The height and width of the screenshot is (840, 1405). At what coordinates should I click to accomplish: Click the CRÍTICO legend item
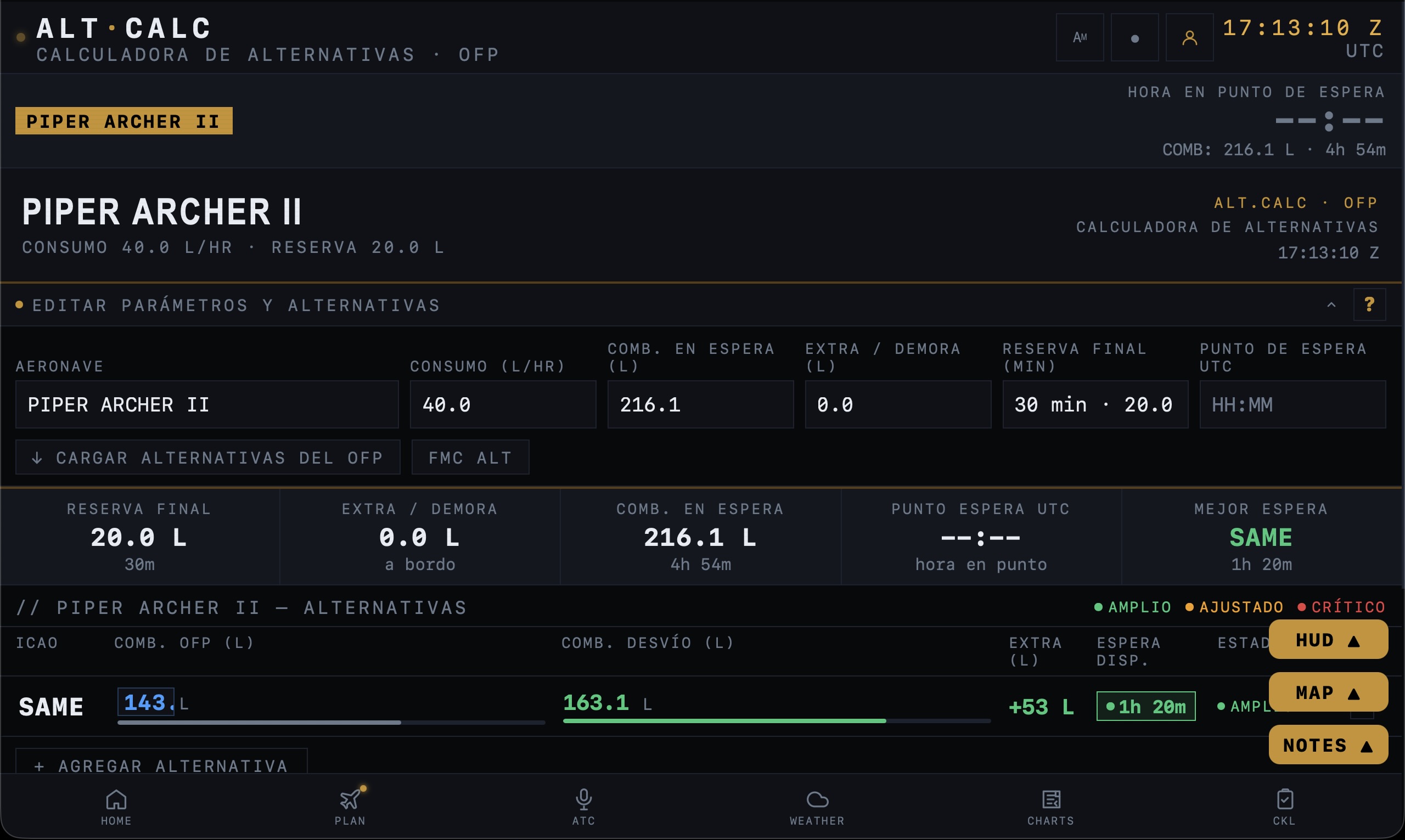click(x=1341, y=607)
